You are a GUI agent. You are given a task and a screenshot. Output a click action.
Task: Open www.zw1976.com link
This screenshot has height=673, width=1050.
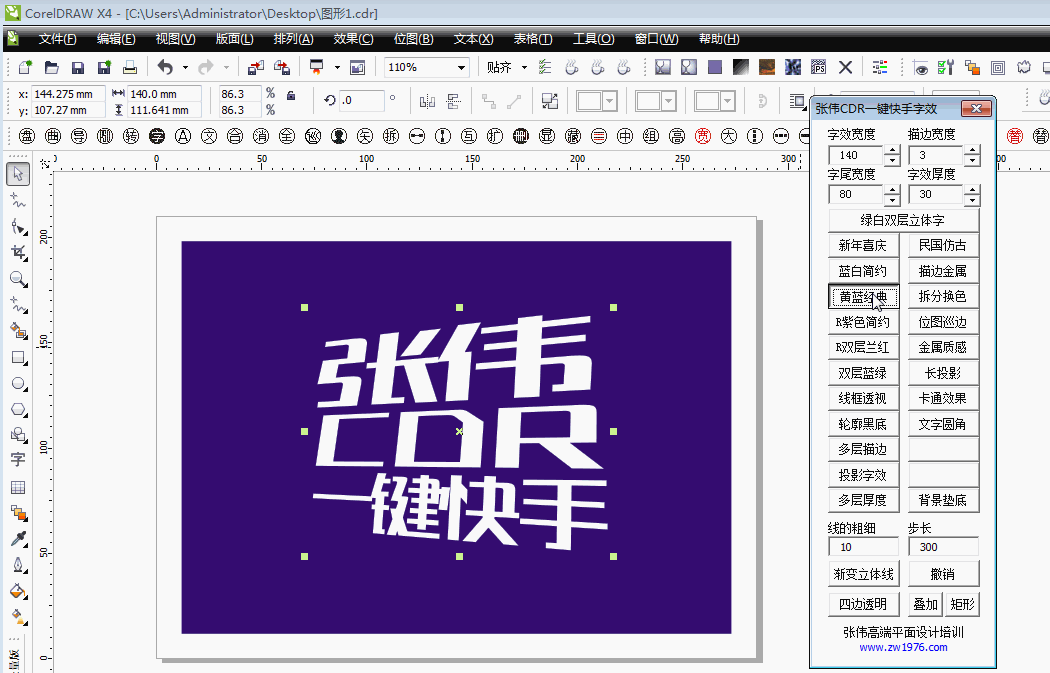point(903,647)
